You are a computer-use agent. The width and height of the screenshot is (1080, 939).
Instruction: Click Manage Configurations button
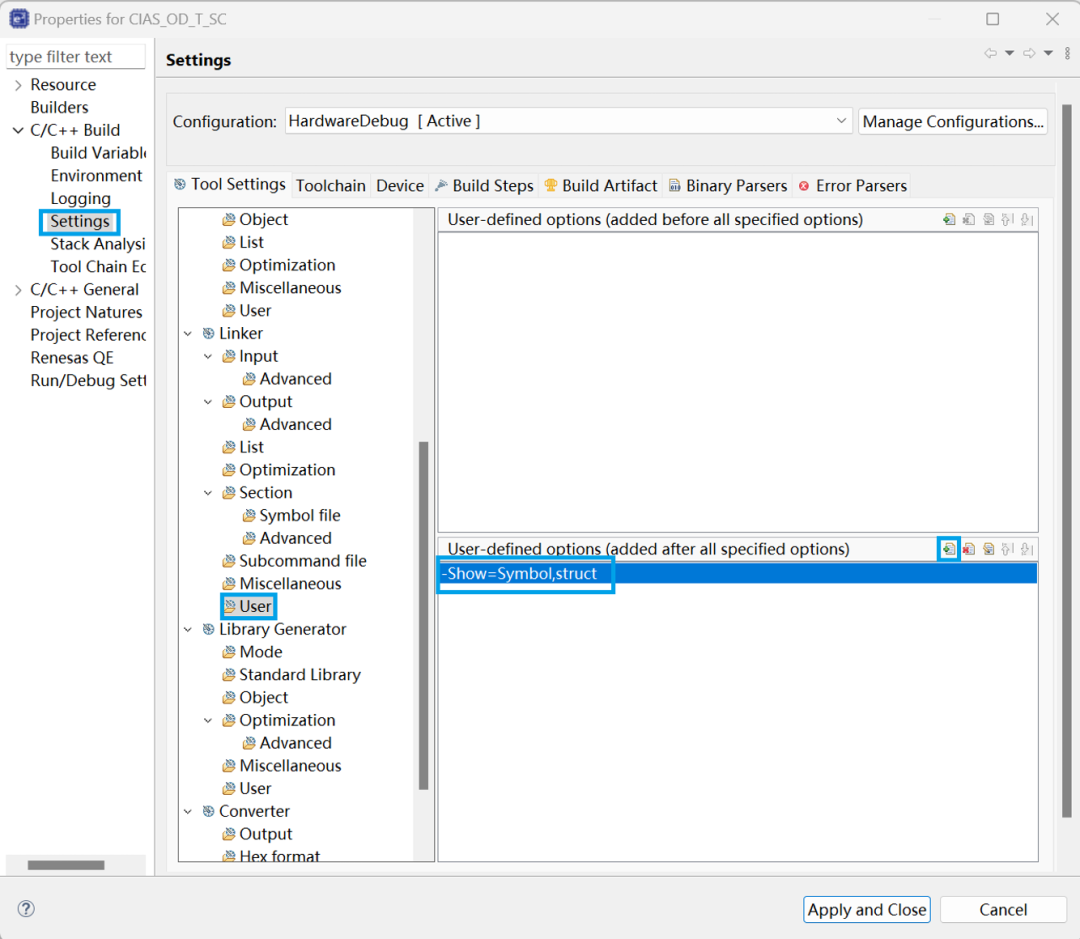point(953,122)
